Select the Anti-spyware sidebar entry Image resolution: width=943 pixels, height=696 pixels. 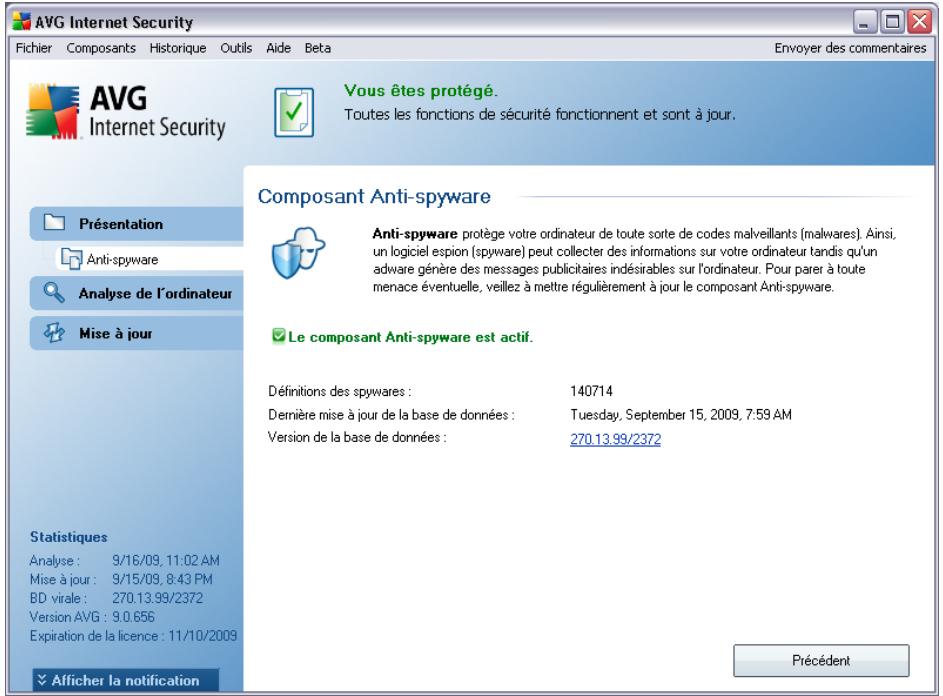(x=150, y=259)
